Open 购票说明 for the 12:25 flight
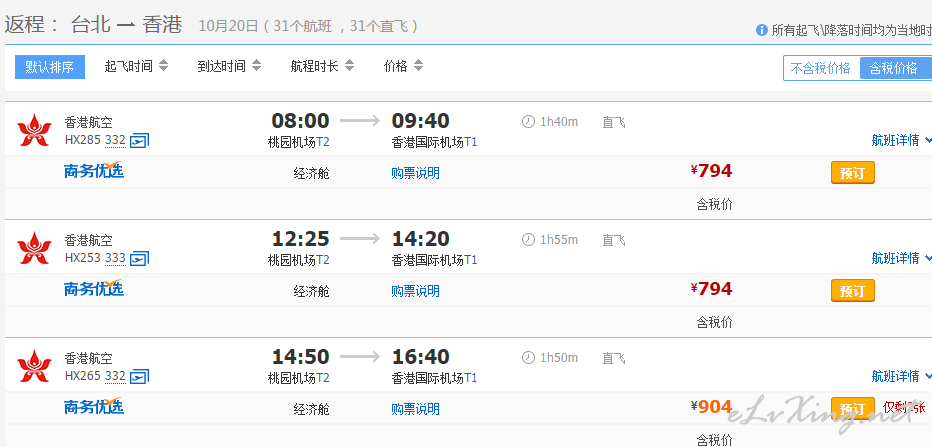The height and width of the screenshot is (447, 932). click(415, 291)
